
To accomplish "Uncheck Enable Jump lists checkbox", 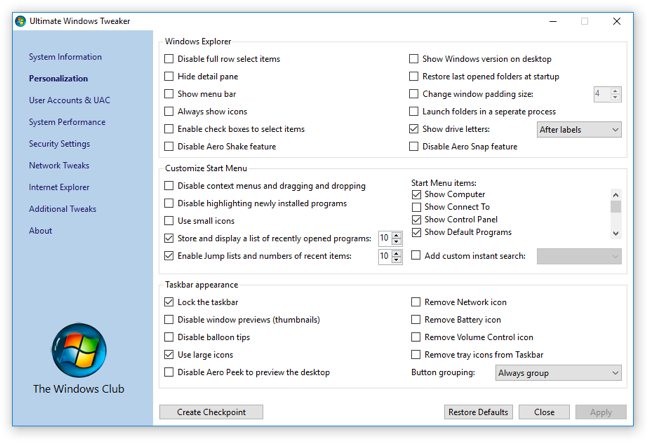I will pyautogui.click(x=169, y=256).
